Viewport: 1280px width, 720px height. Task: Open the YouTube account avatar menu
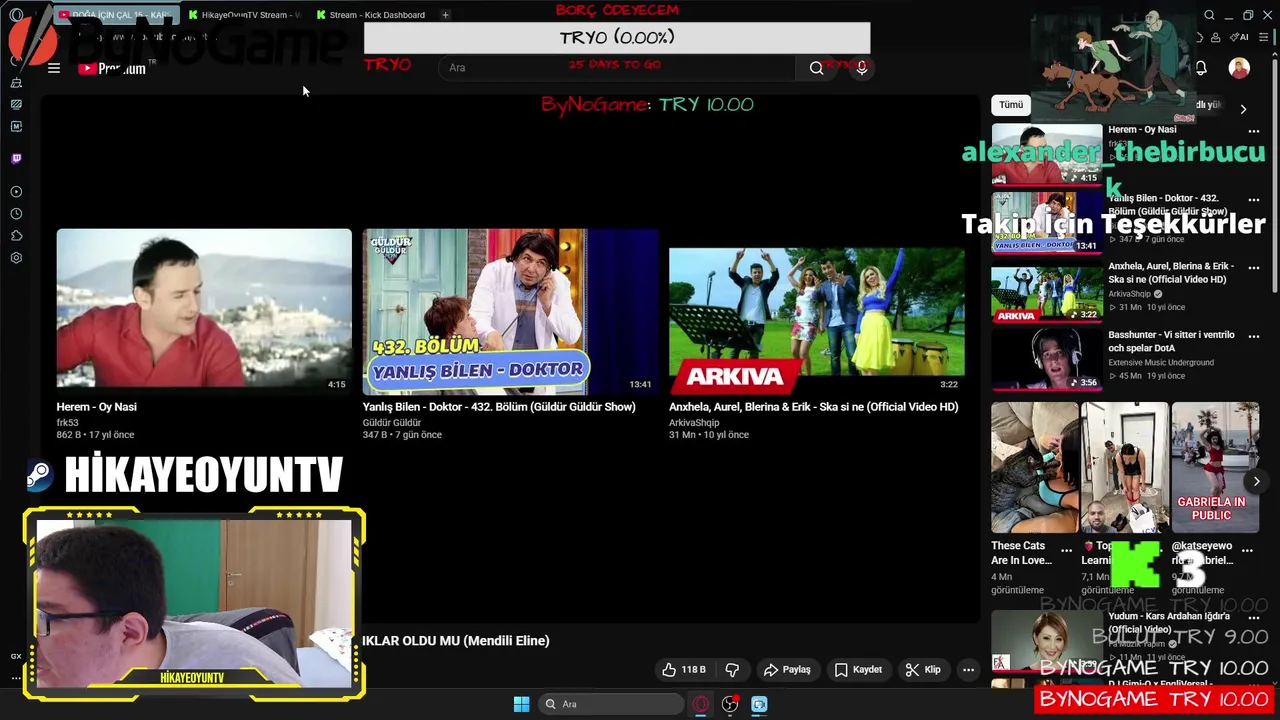[1239, 68]
